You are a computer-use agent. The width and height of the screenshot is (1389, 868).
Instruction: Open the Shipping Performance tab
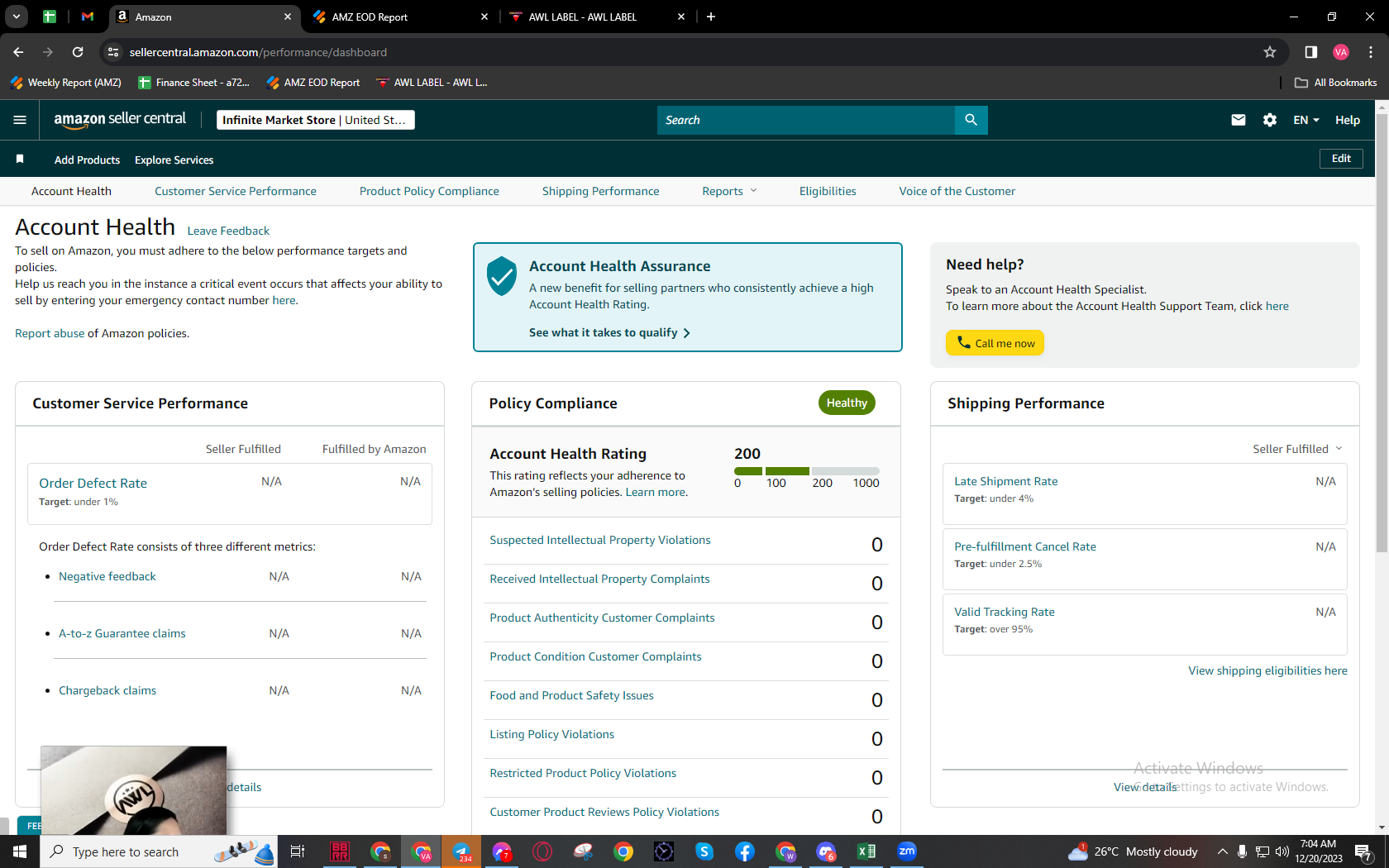[x=601, y=191]
